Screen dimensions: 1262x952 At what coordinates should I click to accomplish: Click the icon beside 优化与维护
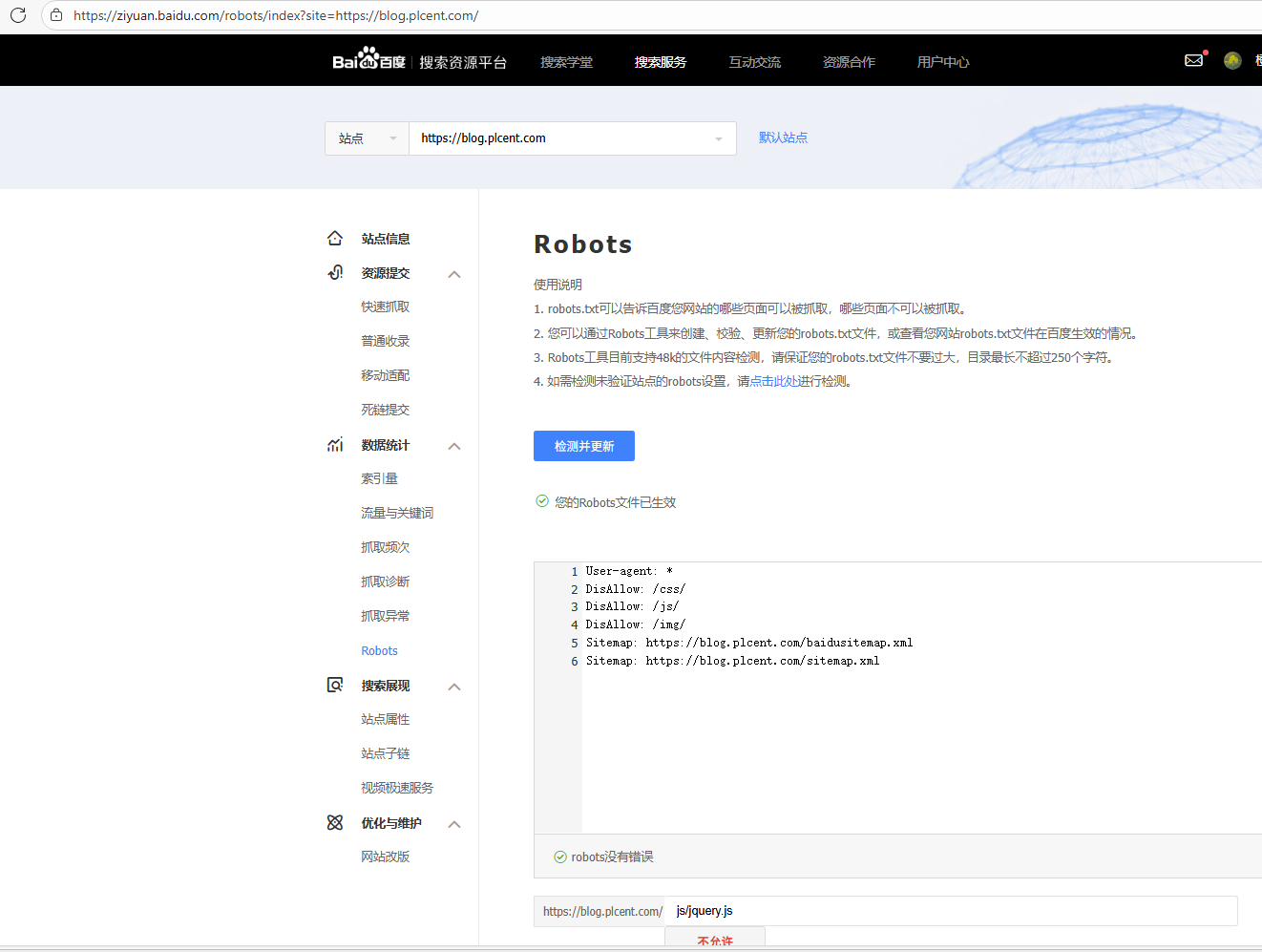click(x=335, y=823)
